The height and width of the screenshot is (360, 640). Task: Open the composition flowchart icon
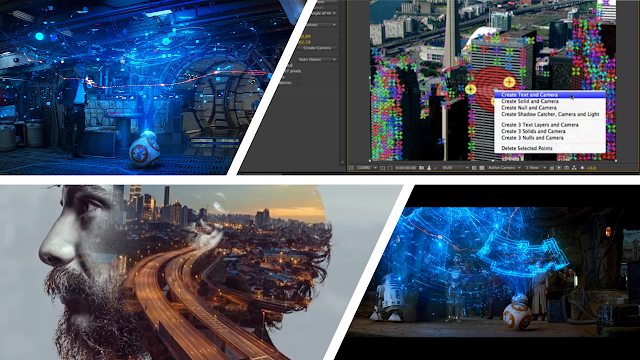(x=574, y=168)
